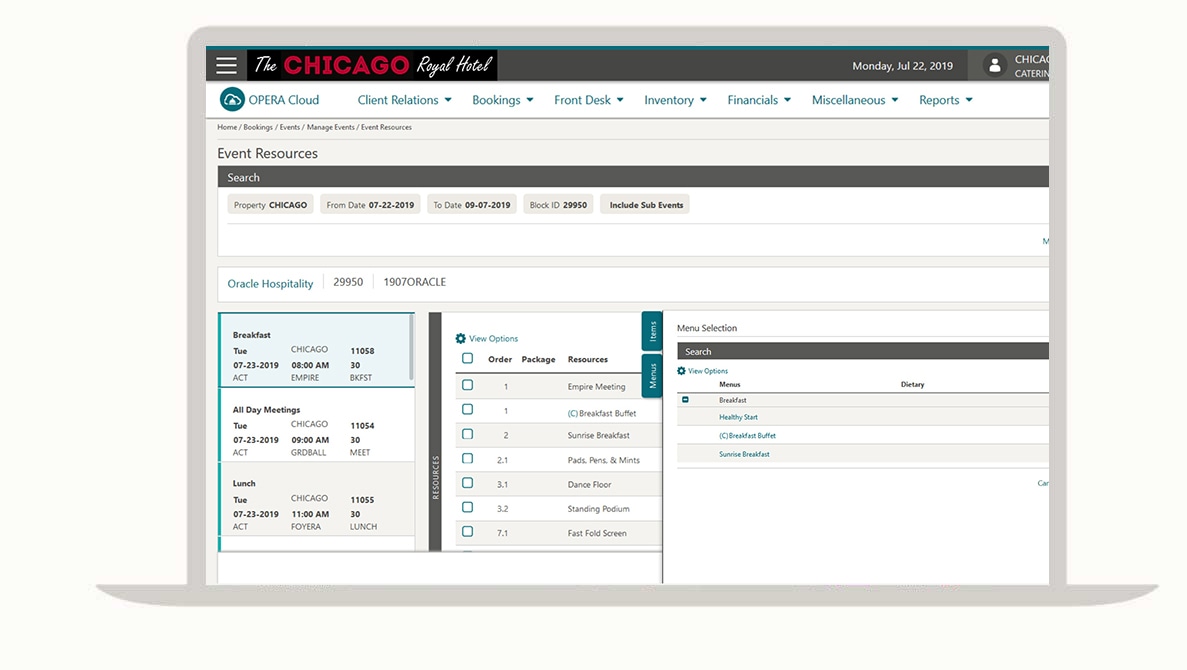Switch to the Menus side tab
The image size is (1187, 670).
coord(652,376)
